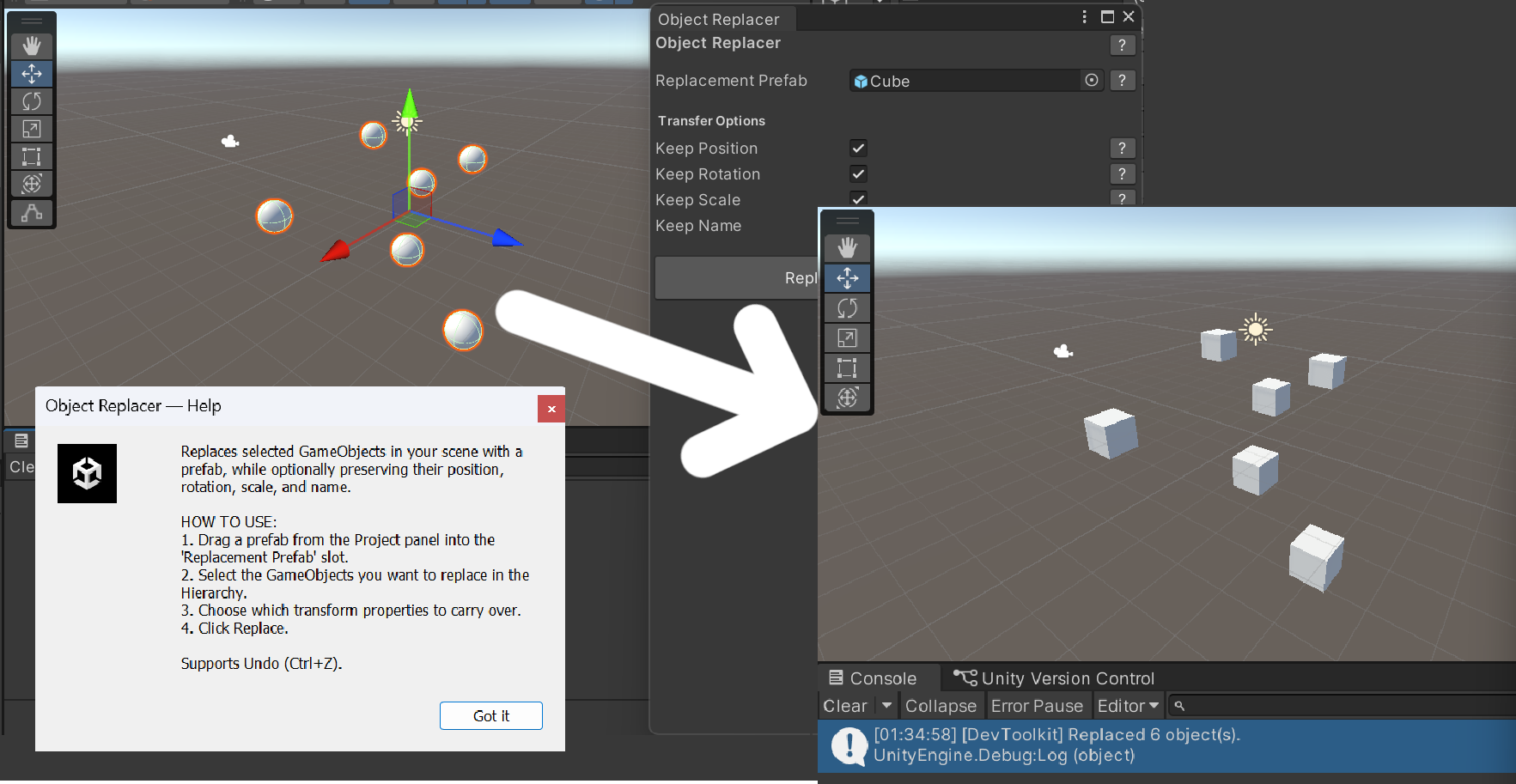Maximize the Object Replacer window
Screen dimensions: 1516x784
pos(1108,17)
